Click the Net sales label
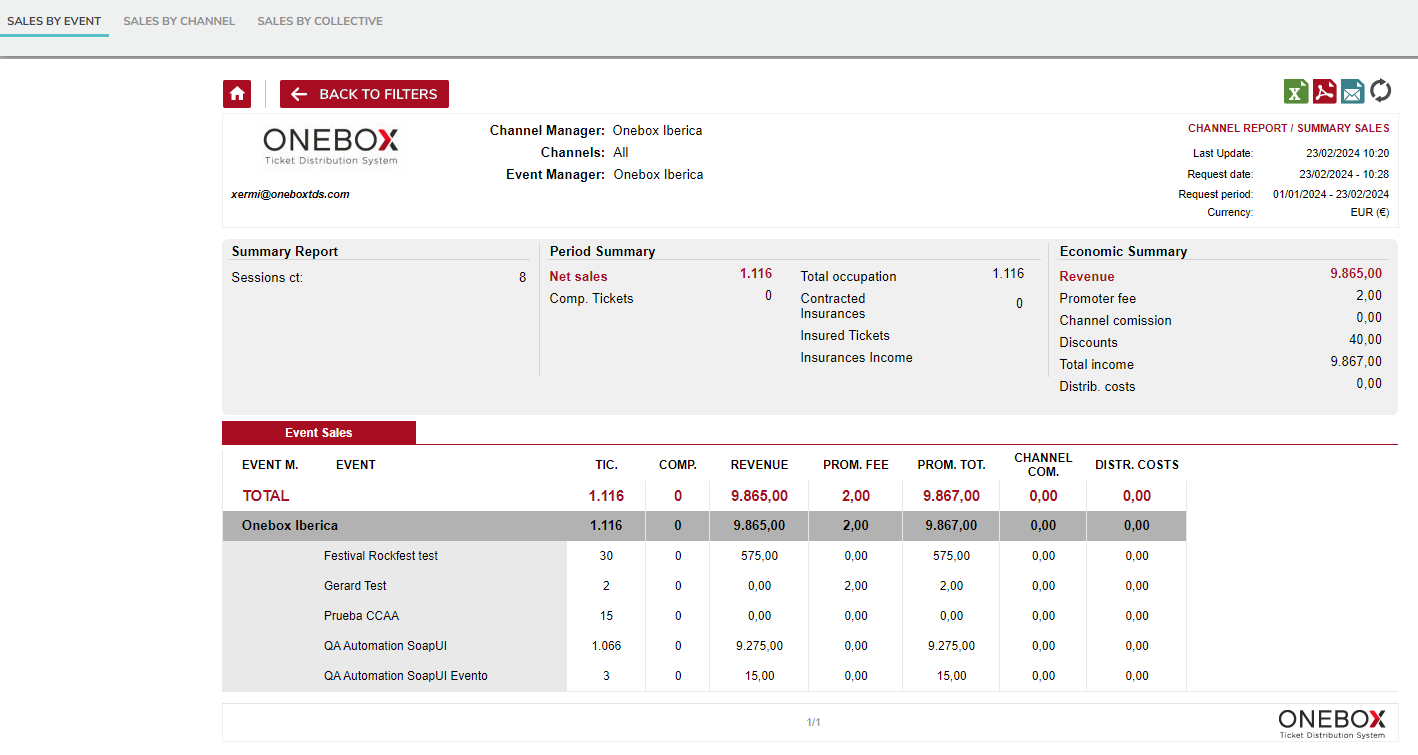The image size is (1418, 755). point(578,277)
